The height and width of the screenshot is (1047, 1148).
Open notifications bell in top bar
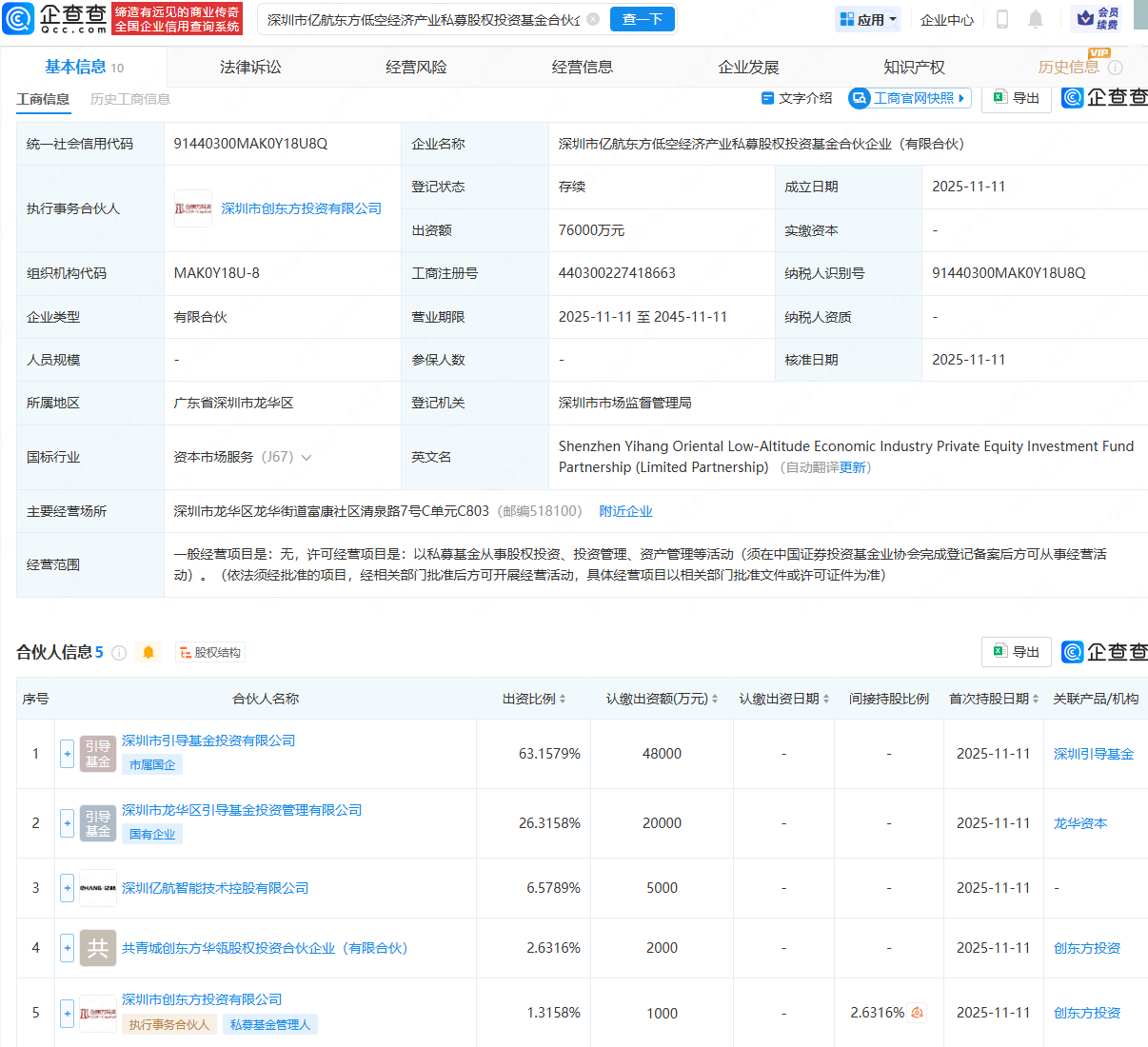pos(1036,19)
